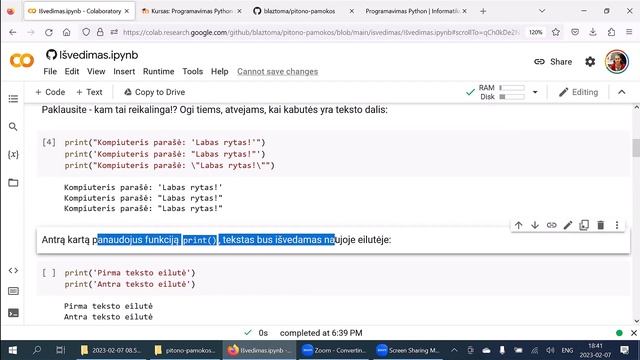Add a new Code cell
Screen dimensions: 640x360
tap(50, 92)
